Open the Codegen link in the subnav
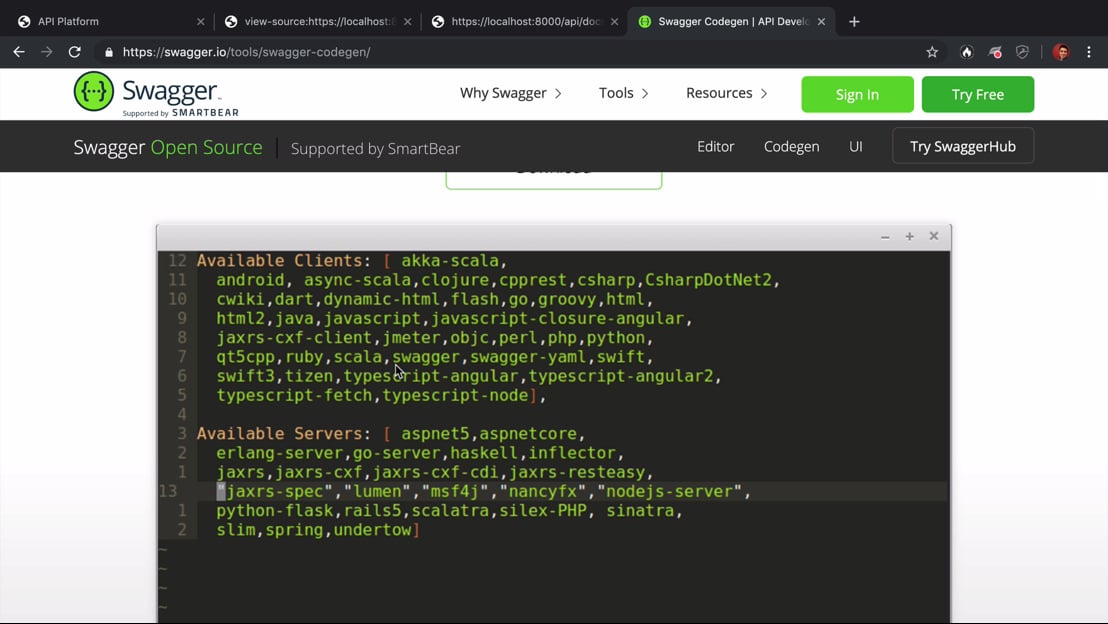This screenshot has height=624, width=1108. [791, 146]
